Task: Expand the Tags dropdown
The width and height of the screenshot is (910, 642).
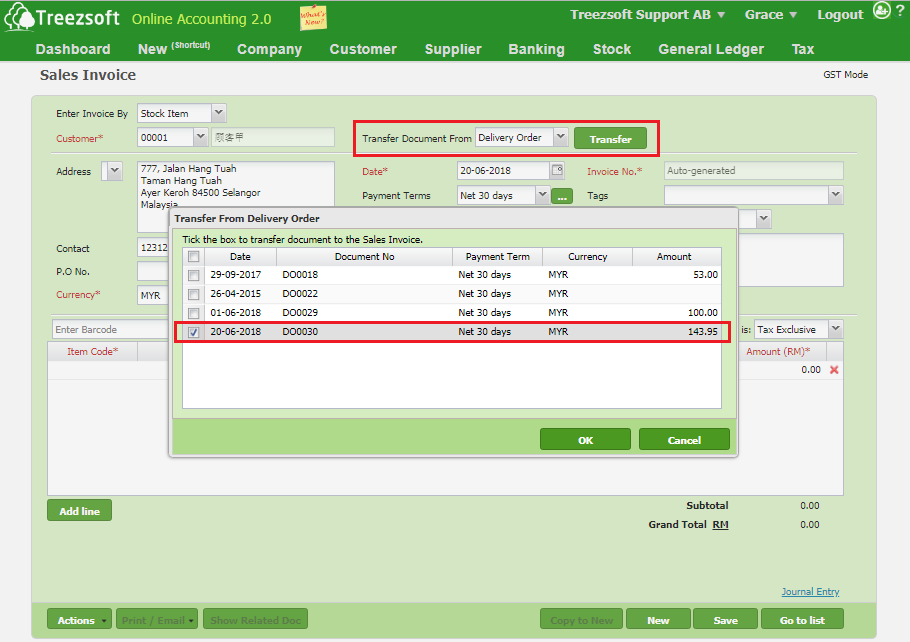Action: [x=836, y=195]
